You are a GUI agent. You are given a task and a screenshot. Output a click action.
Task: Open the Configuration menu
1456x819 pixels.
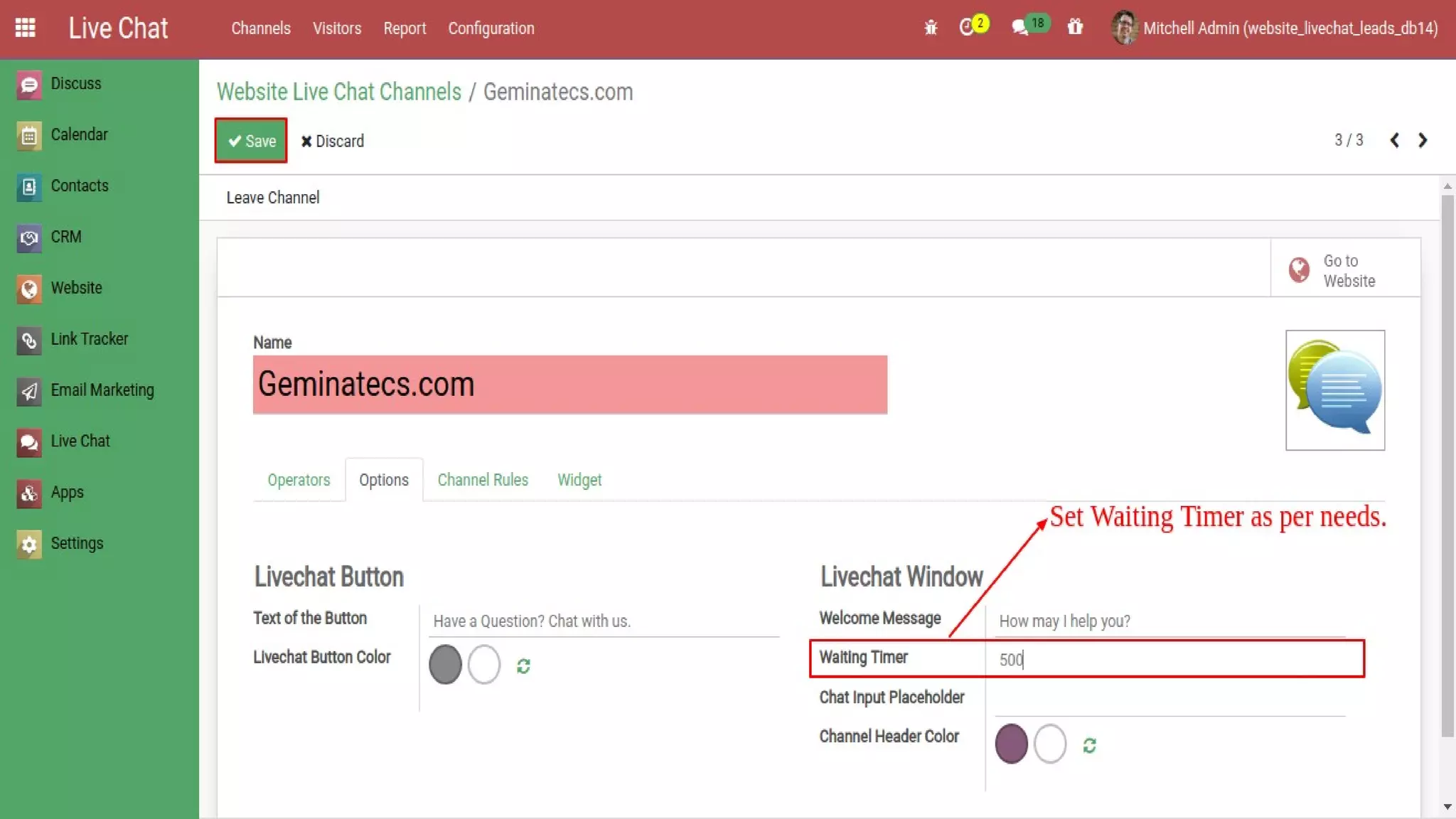pyautogui.click(x=491, y=28)
